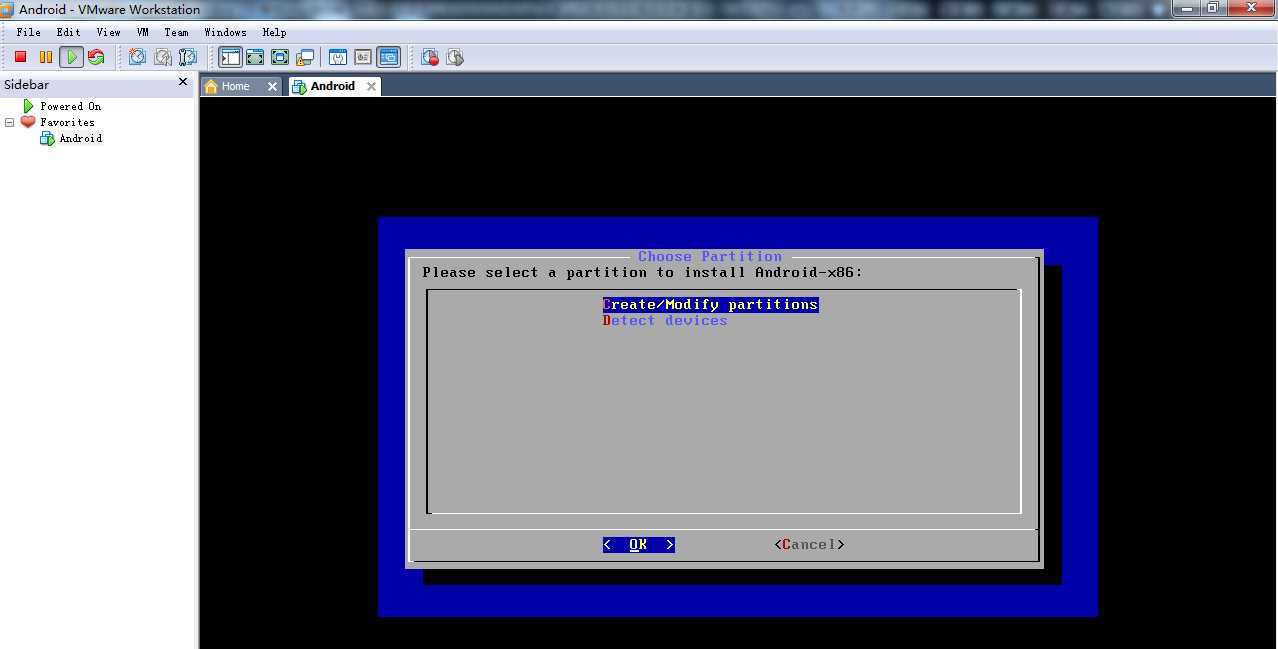Open the Summary view icon

(x=338, y=57)
